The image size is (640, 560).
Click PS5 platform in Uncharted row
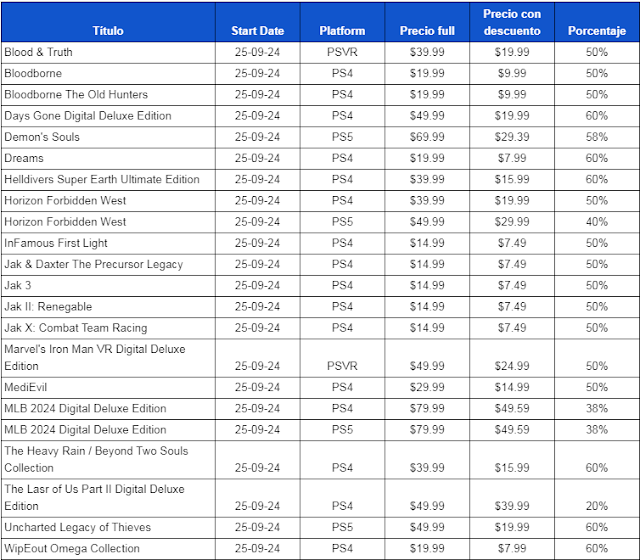pos(342,527)
